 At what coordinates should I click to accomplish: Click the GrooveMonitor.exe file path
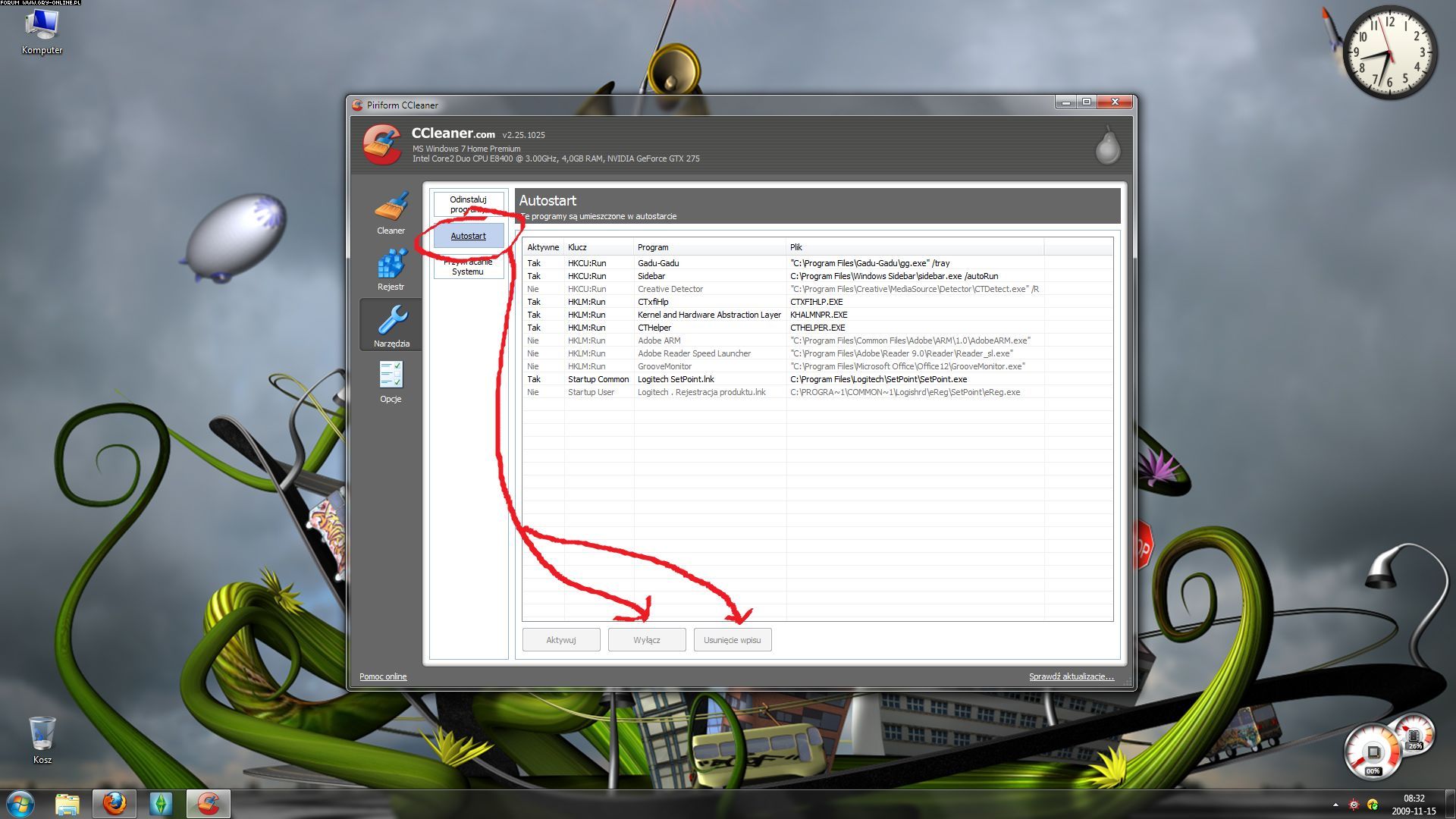point(908,366)
